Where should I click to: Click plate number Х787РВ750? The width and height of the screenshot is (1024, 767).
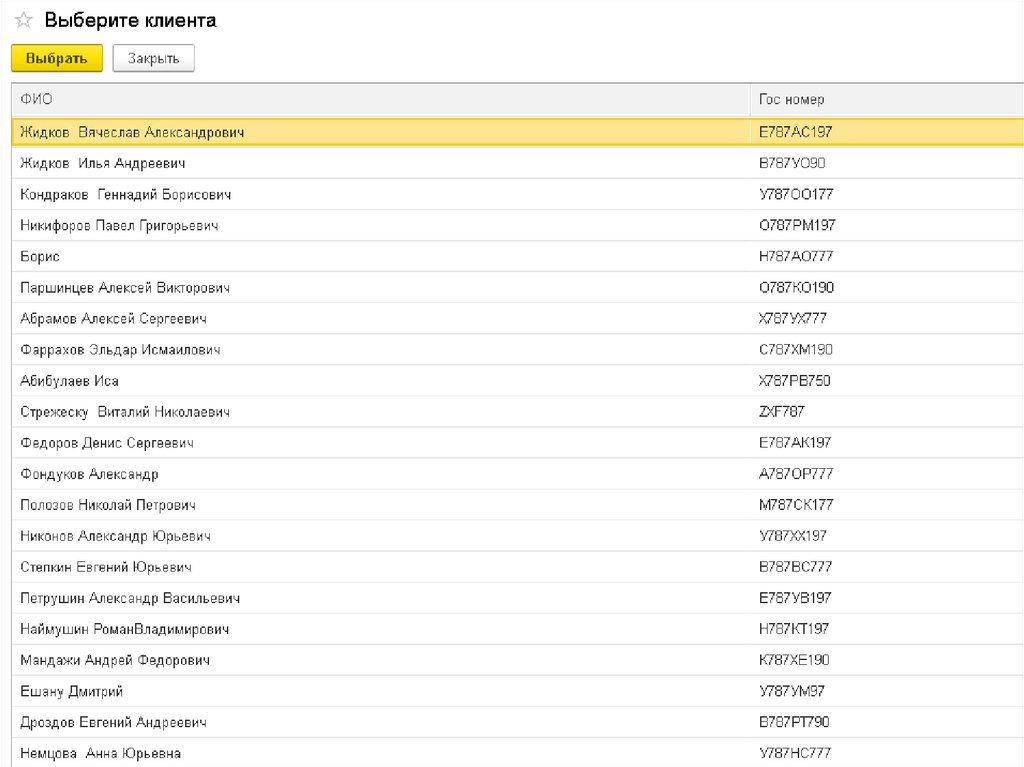coord(794,381)
